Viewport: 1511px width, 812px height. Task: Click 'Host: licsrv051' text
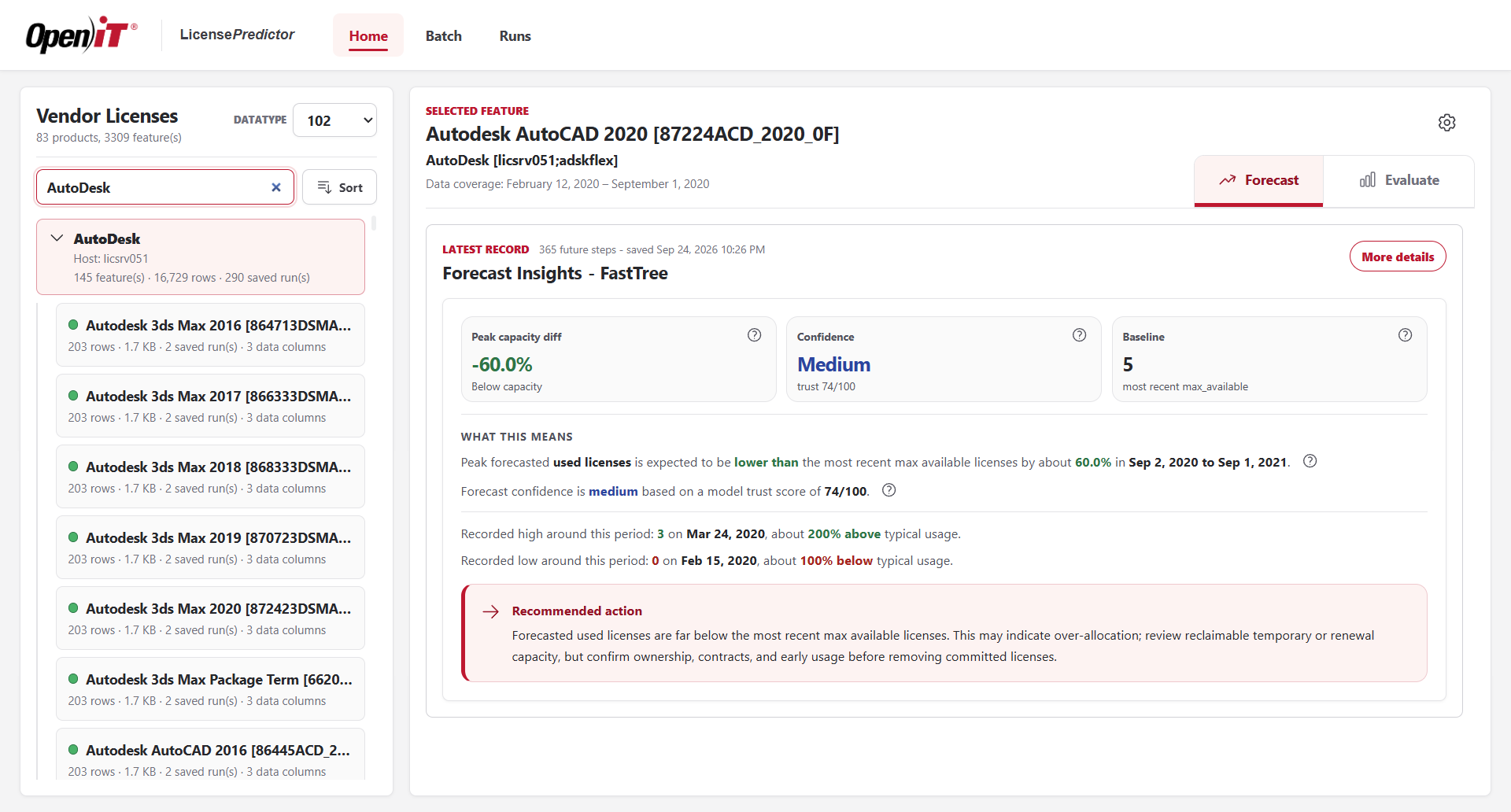click(111, 258)
